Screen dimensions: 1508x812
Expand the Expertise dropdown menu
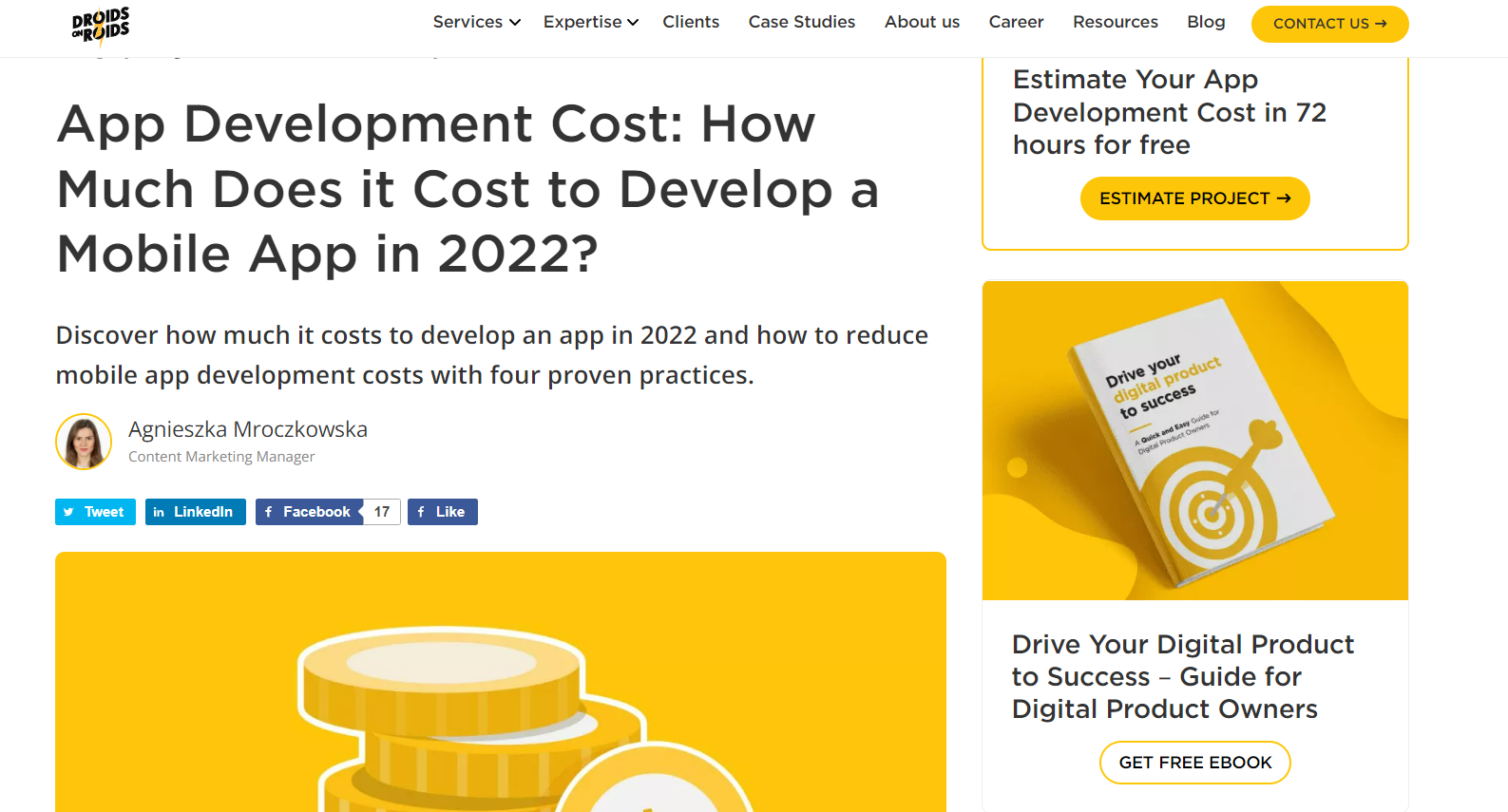[590, 22]
